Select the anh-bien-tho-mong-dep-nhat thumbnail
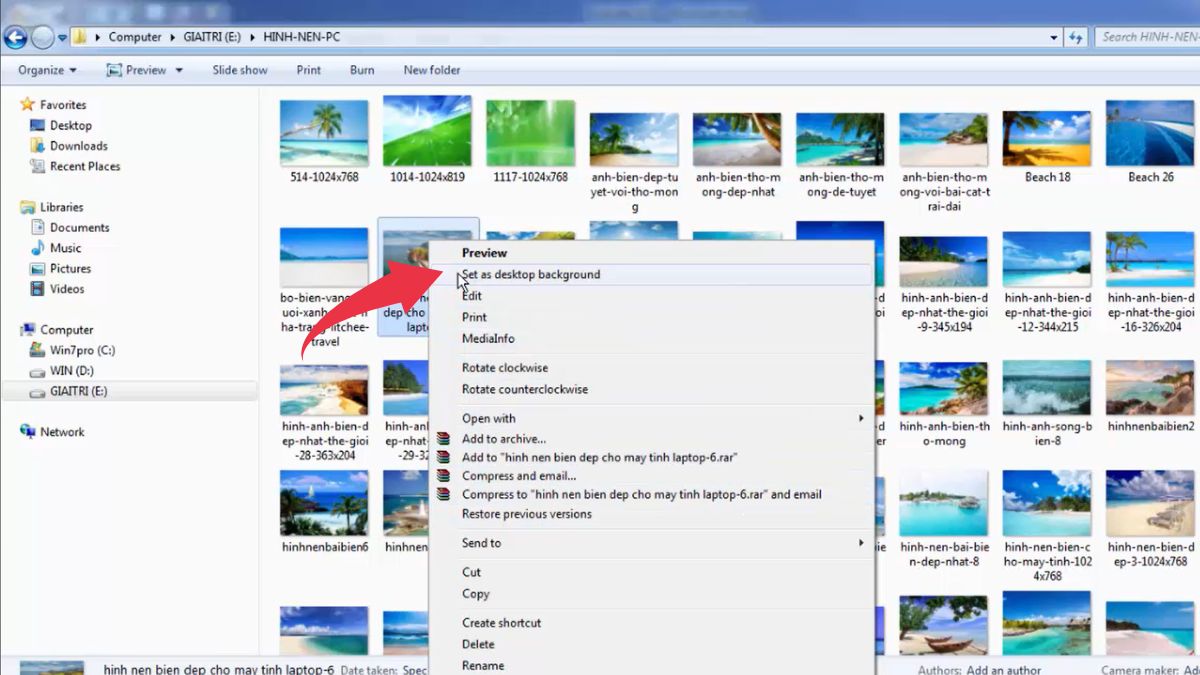Viewport: 1200px width, 675px height. 737,138
